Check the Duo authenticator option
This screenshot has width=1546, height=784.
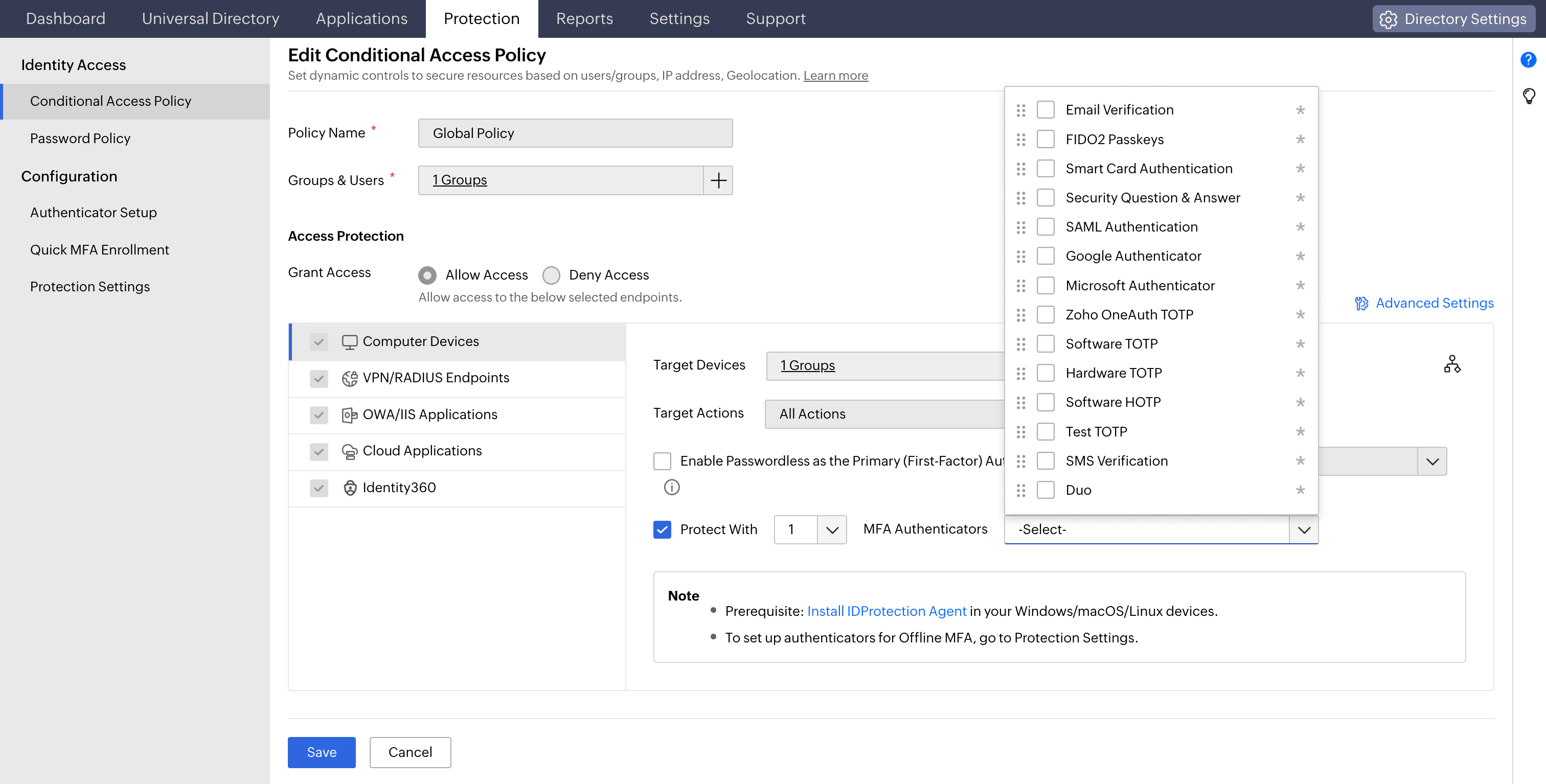pos(1045,490)
